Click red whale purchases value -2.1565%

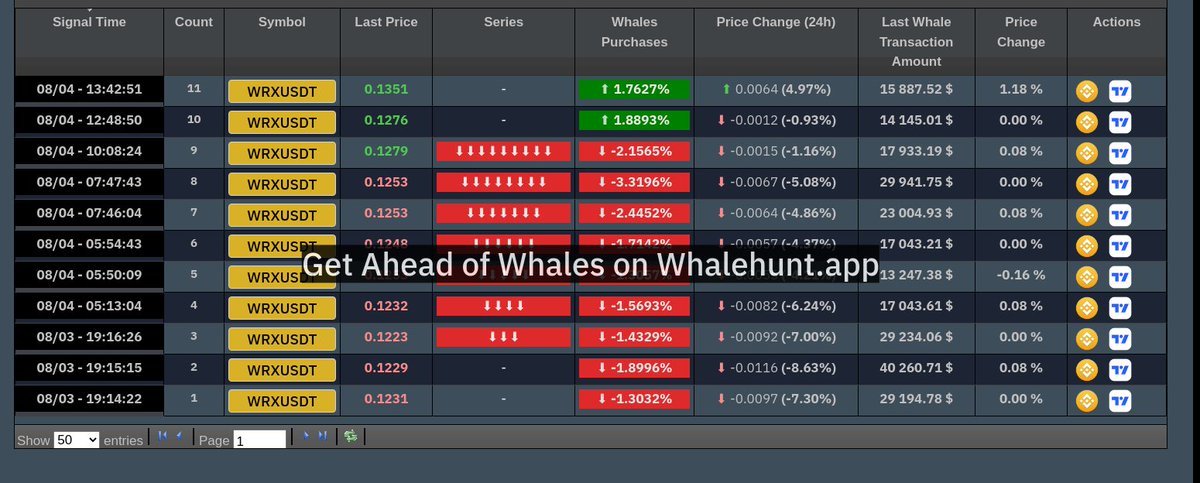coord(634,151)
